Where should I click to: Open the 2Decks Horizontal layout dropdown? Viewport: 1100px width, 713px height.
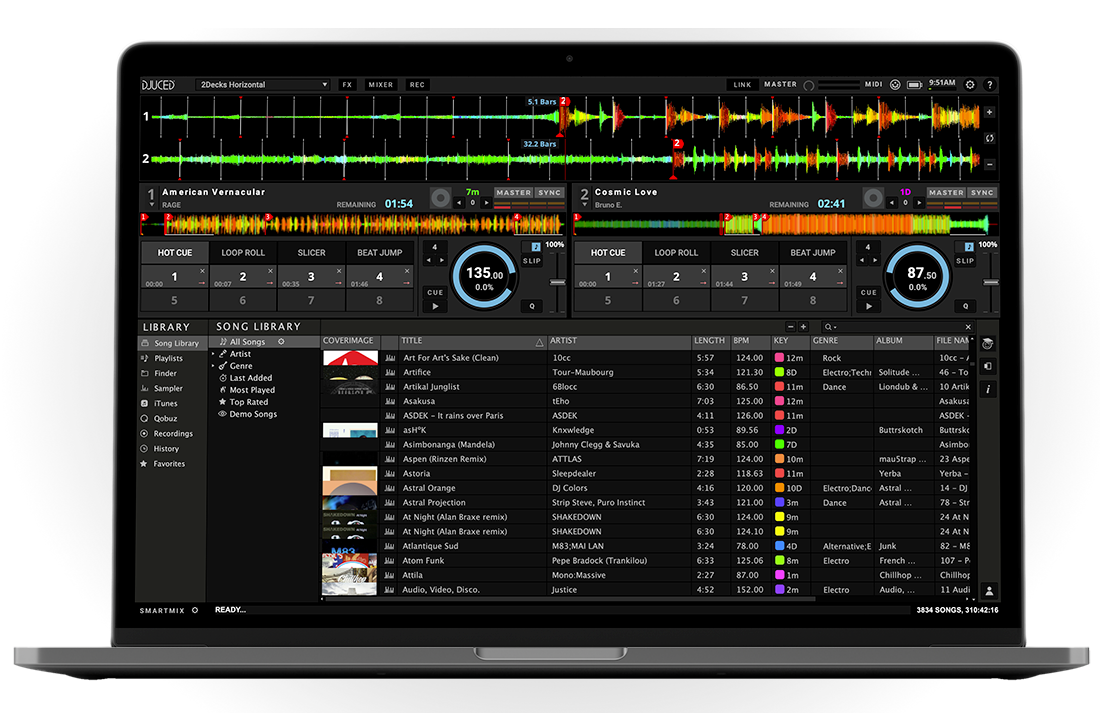point(263,85)
